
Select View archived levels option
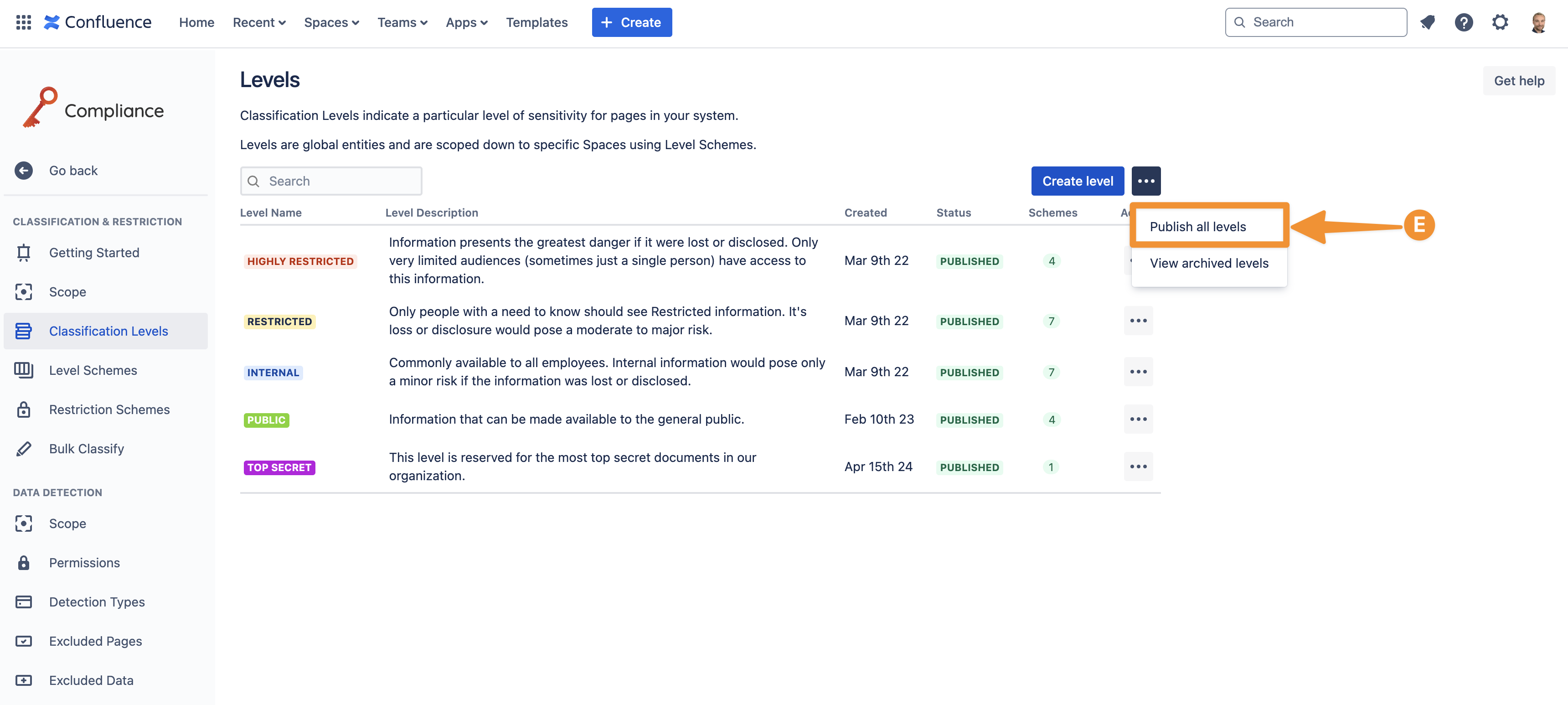[1208, 263]
